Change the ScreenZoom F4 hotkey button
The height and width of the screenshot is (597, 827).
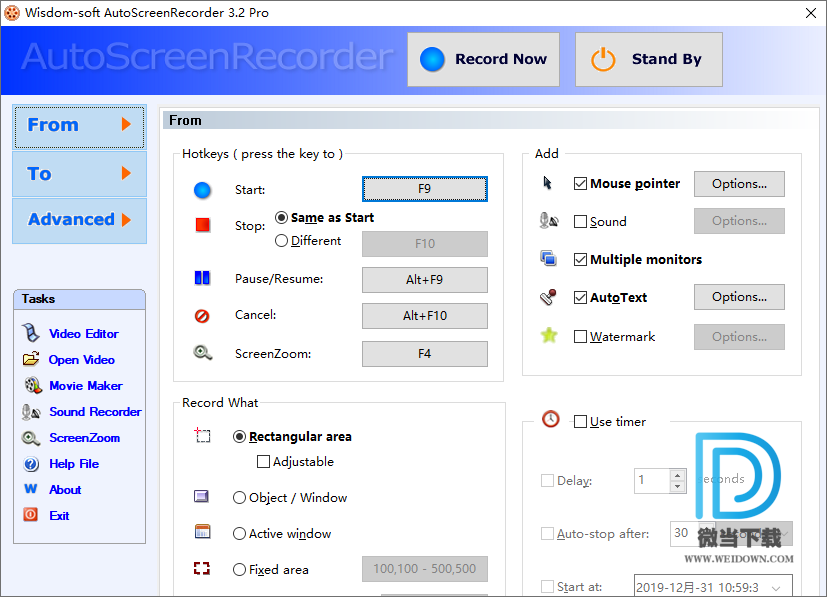(425, 353)
